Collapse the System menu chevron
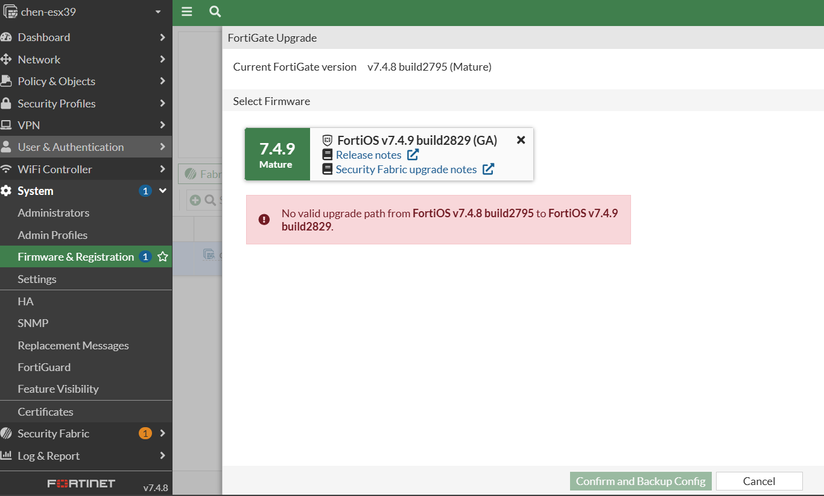Screen dimensions: 824x496 (x=163, y=191)
